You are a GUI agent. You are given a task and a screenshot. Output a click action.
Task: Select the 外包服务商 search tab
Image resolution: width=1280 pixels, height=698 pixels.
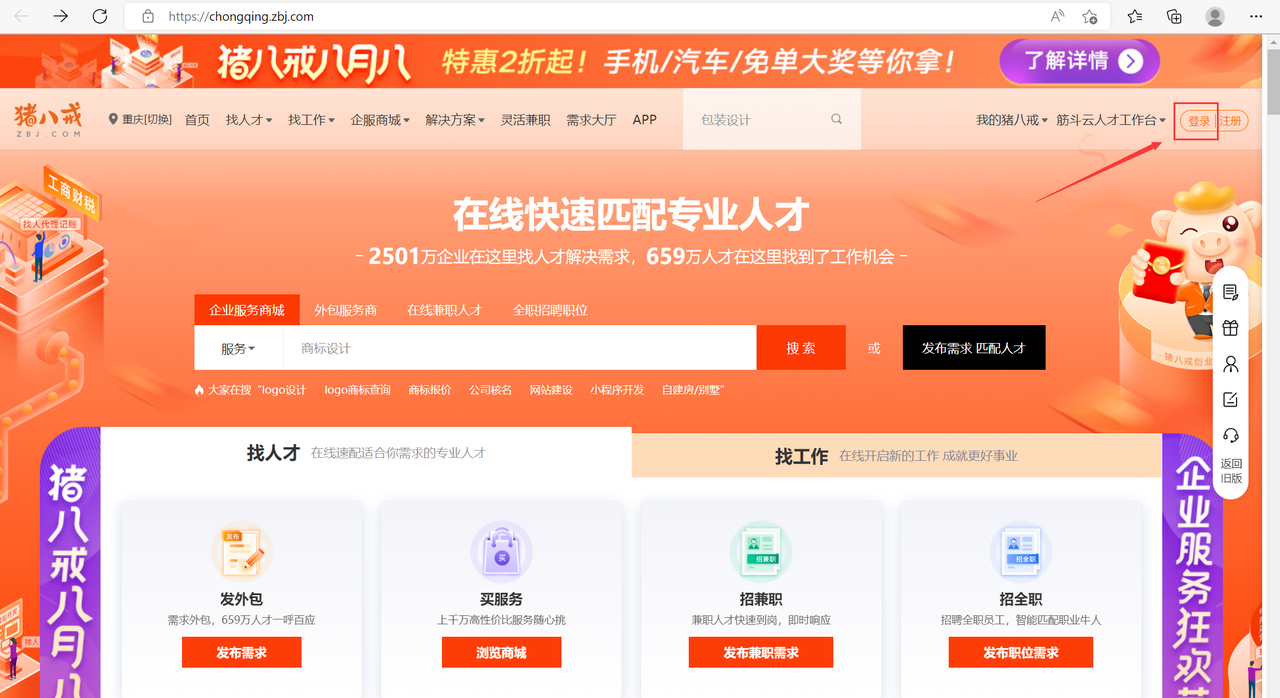(x=346, y=310)
